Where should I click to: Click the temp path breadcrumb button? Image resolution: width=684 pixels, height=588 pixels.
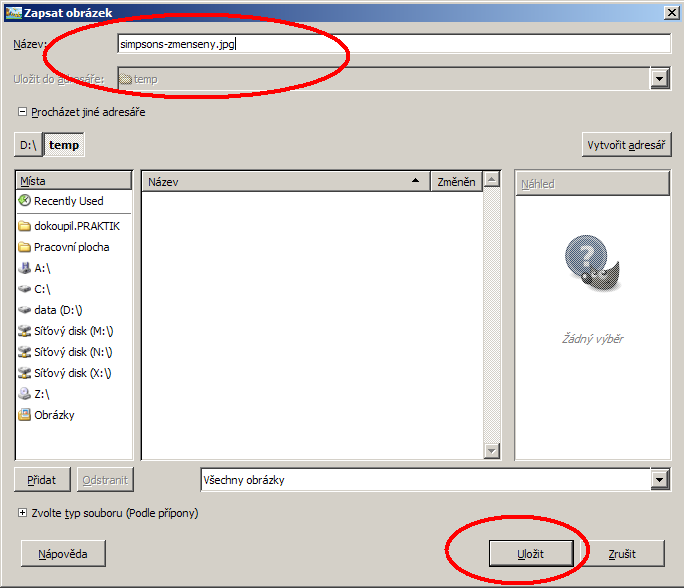(x=64, y=145)
